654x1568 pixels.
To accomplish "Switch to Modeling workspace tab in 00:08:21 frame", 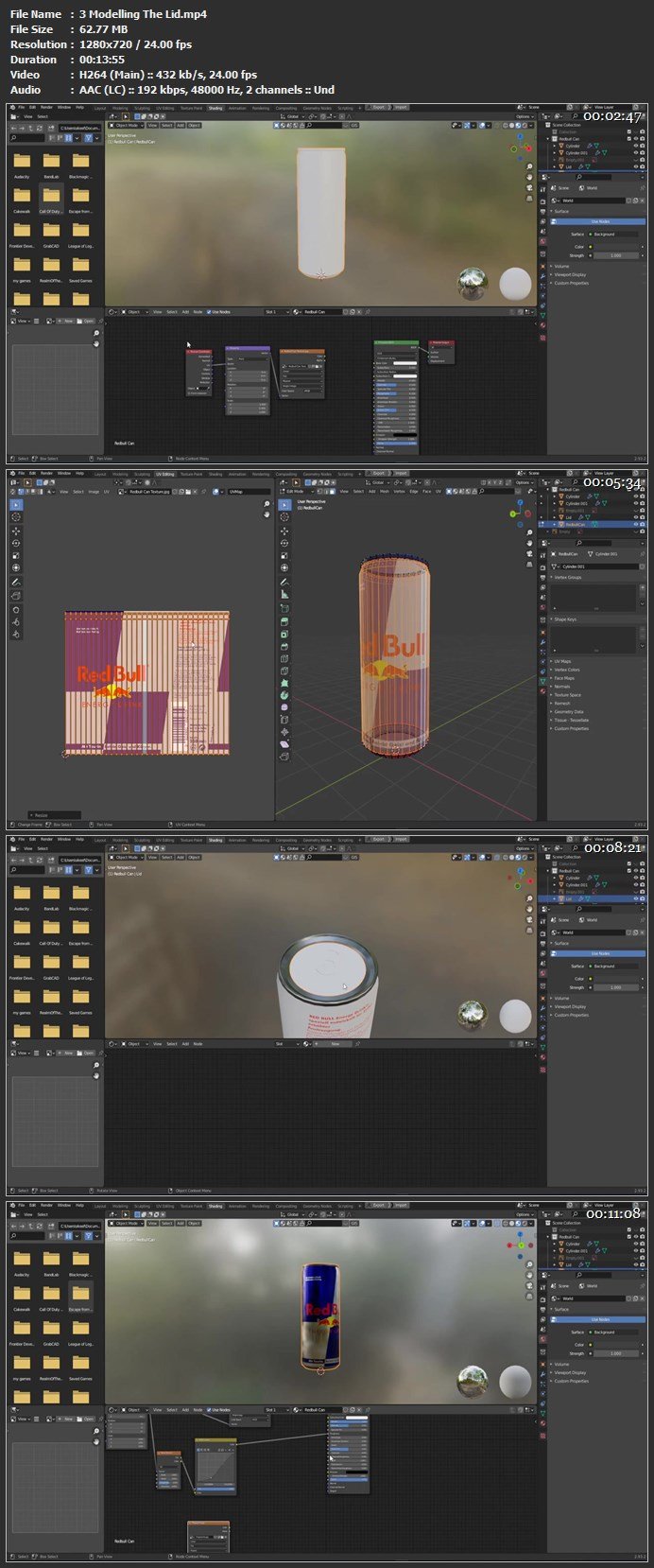I will [120, 840].
